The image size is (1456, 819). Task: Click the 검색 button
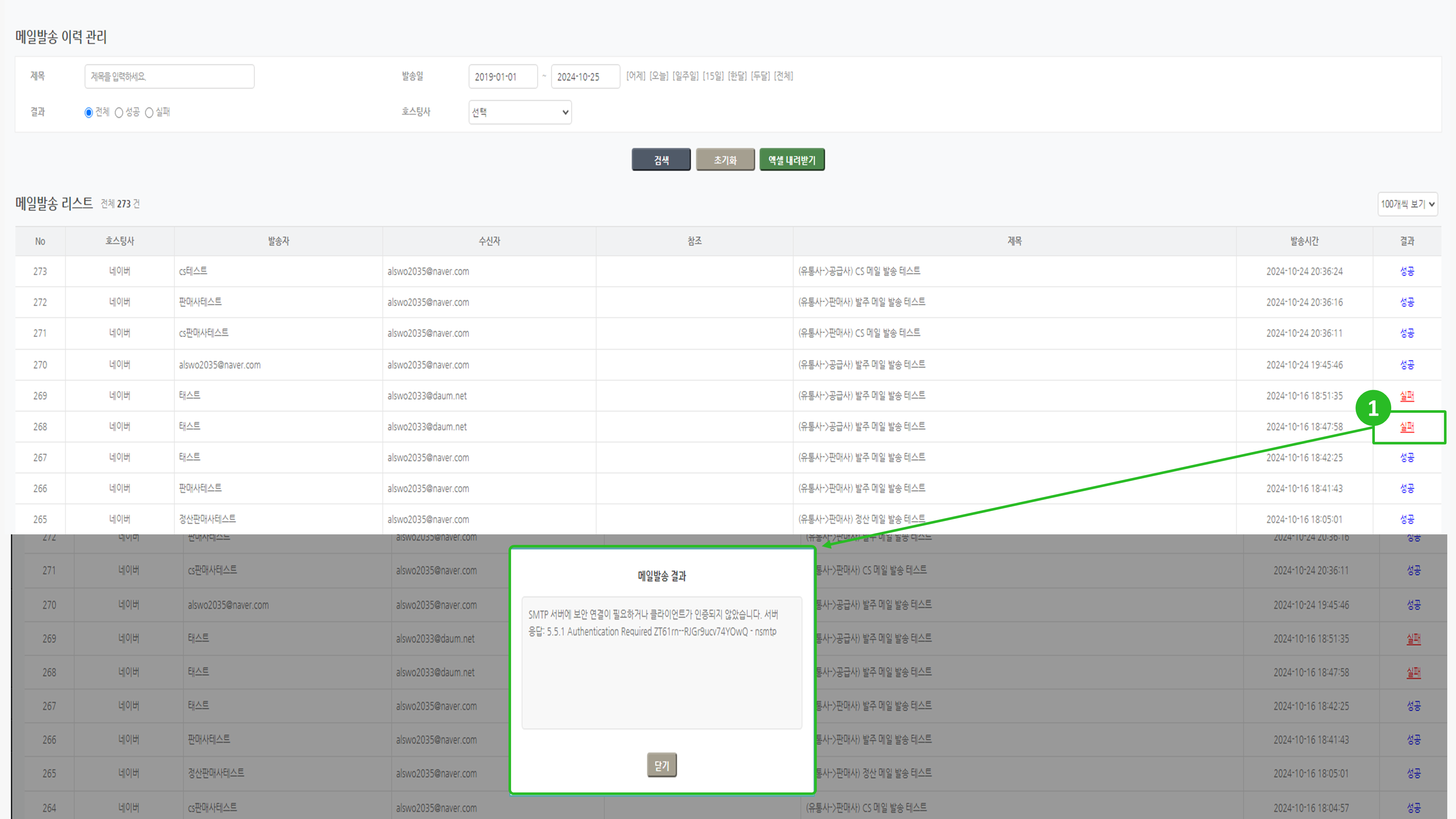click(x=661, y=160)
